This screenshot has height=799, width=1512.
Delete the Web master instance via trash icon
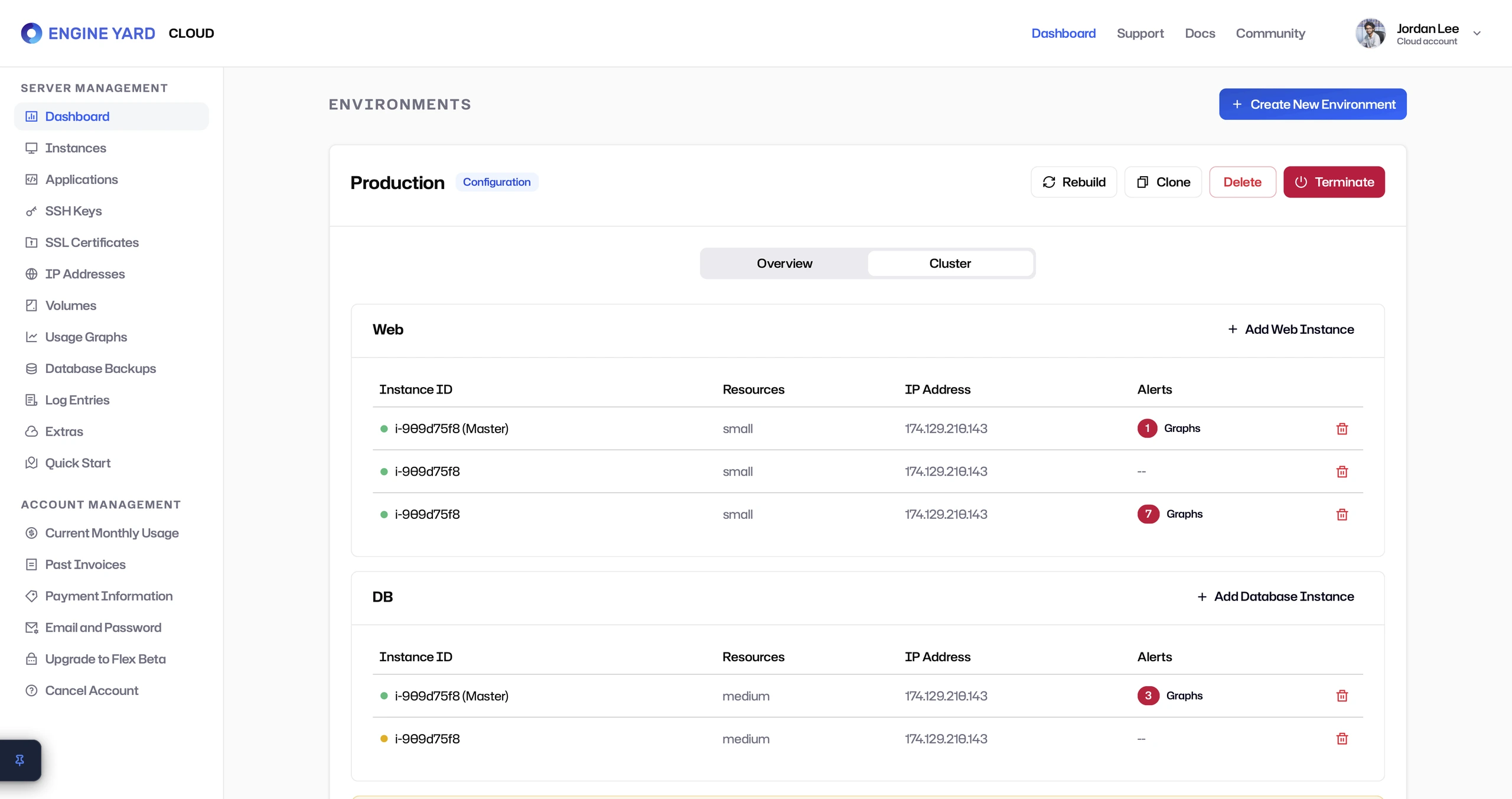(1342, 428)
